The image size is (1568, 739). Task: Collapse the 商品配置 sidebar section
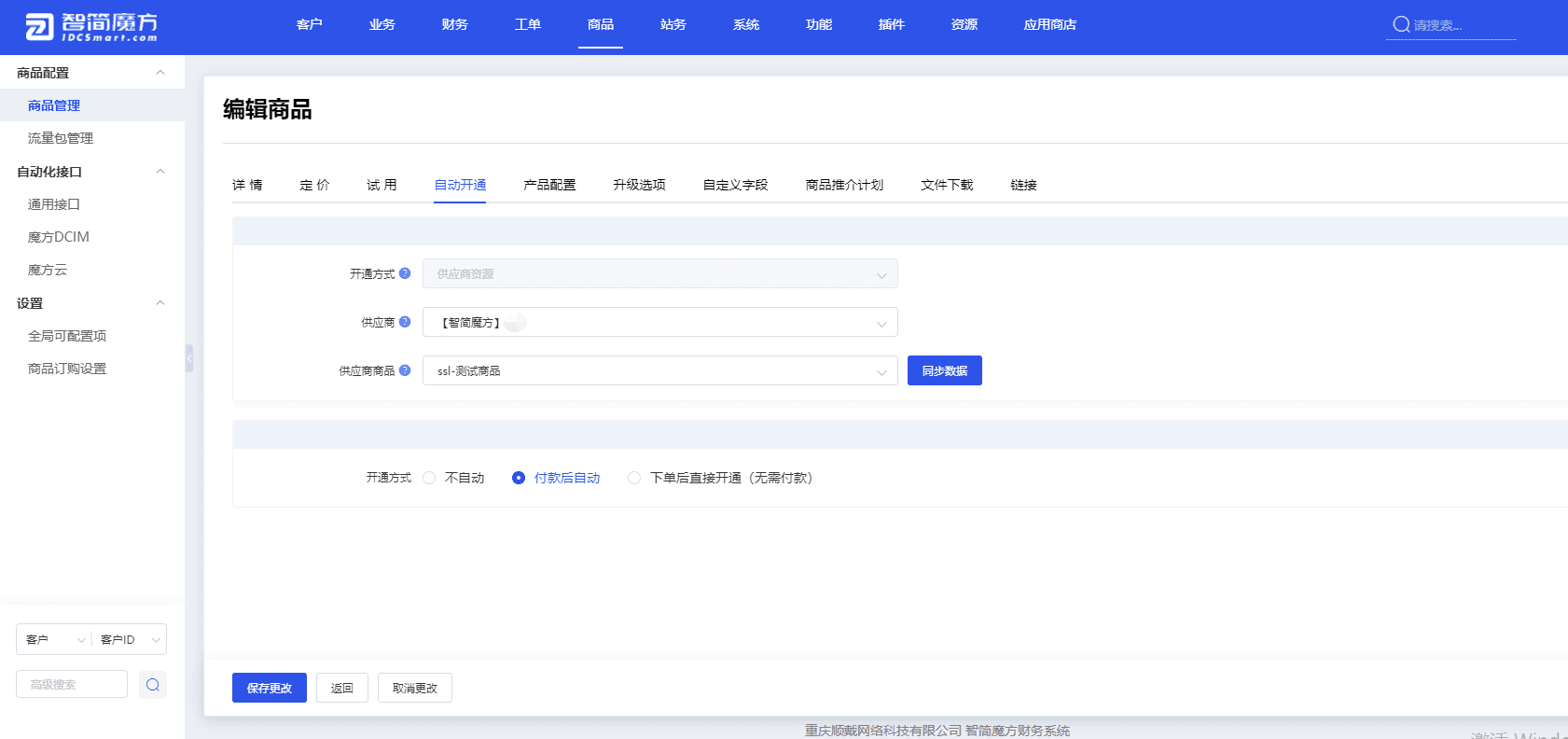coord(160,73)
